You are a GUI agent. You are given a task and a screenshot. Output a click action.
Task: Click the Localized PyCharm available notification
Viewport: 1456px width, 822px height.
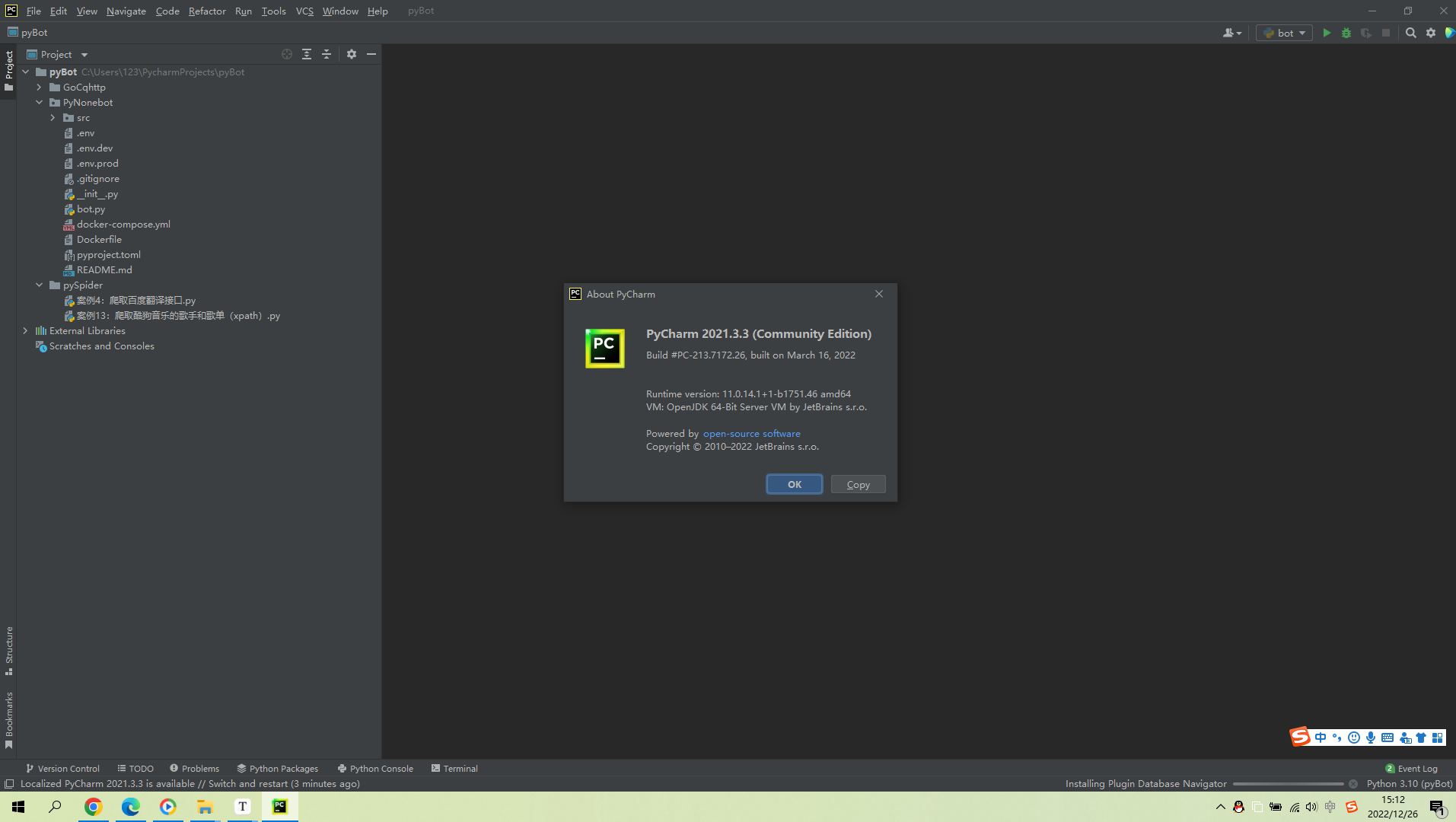190,784
